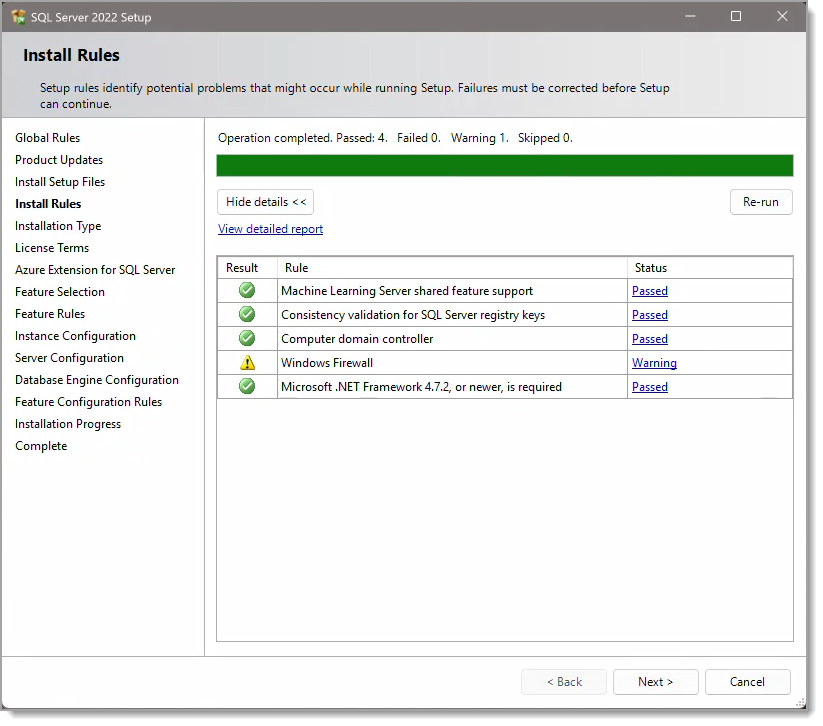Select Feature Configuration Rules step
This screenshot has width=823, height=726.
(x=88, y=402)
